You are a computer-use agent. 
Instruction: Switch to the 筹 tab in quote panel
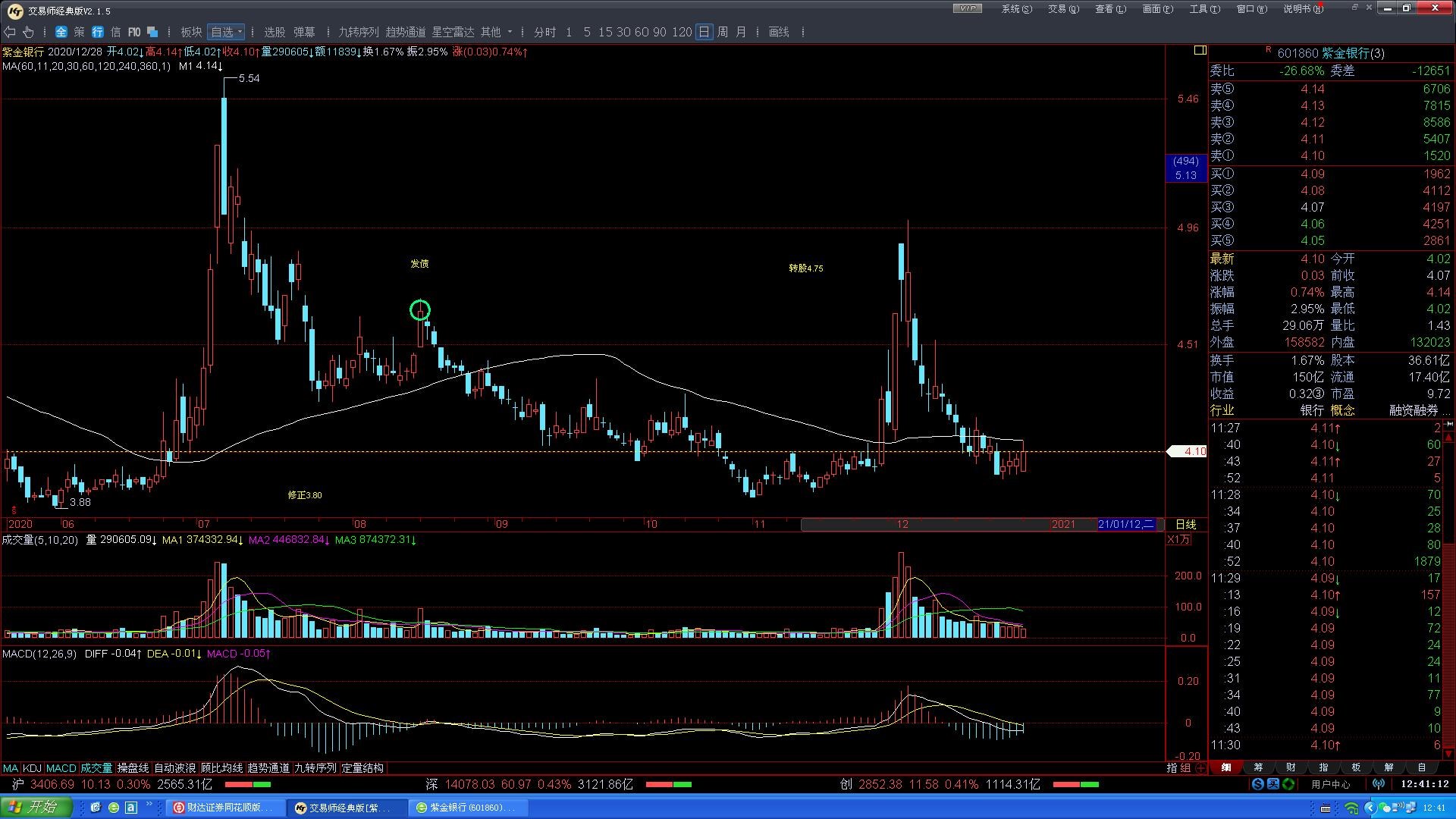point(1259,767)
